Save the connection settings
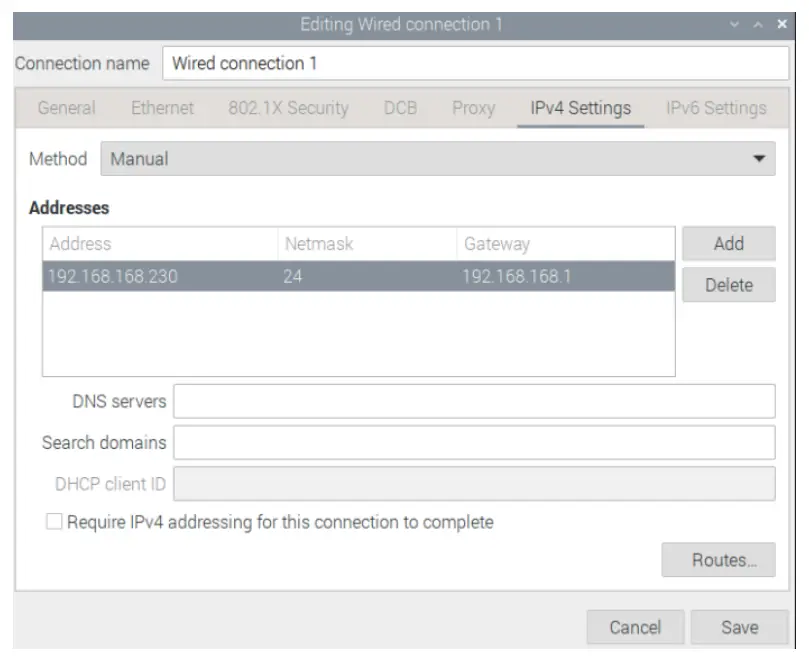Image resolution: width=809 pixels, height=656 pixels. click(738, 627)
